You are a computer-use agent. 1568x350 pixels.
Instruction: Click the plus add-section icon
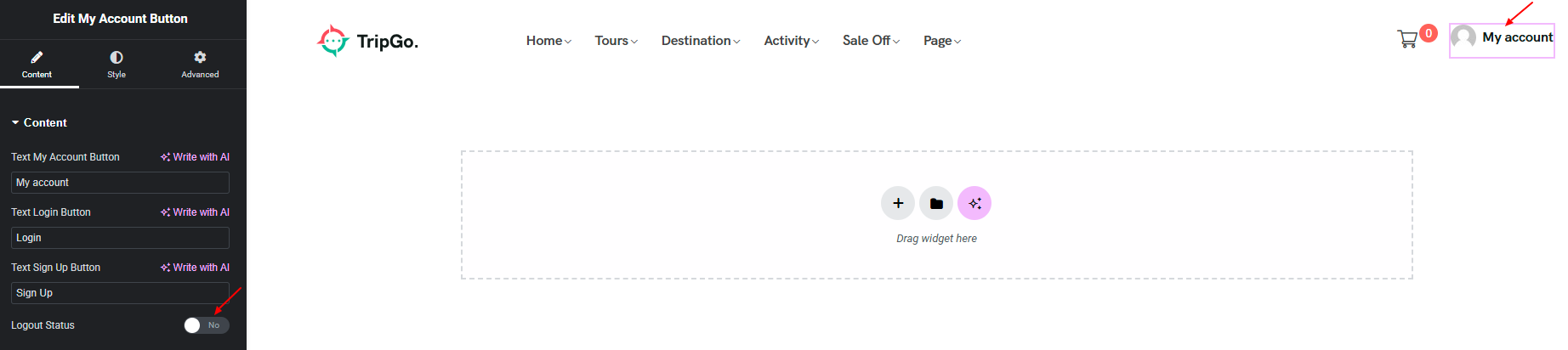(898, 203)
